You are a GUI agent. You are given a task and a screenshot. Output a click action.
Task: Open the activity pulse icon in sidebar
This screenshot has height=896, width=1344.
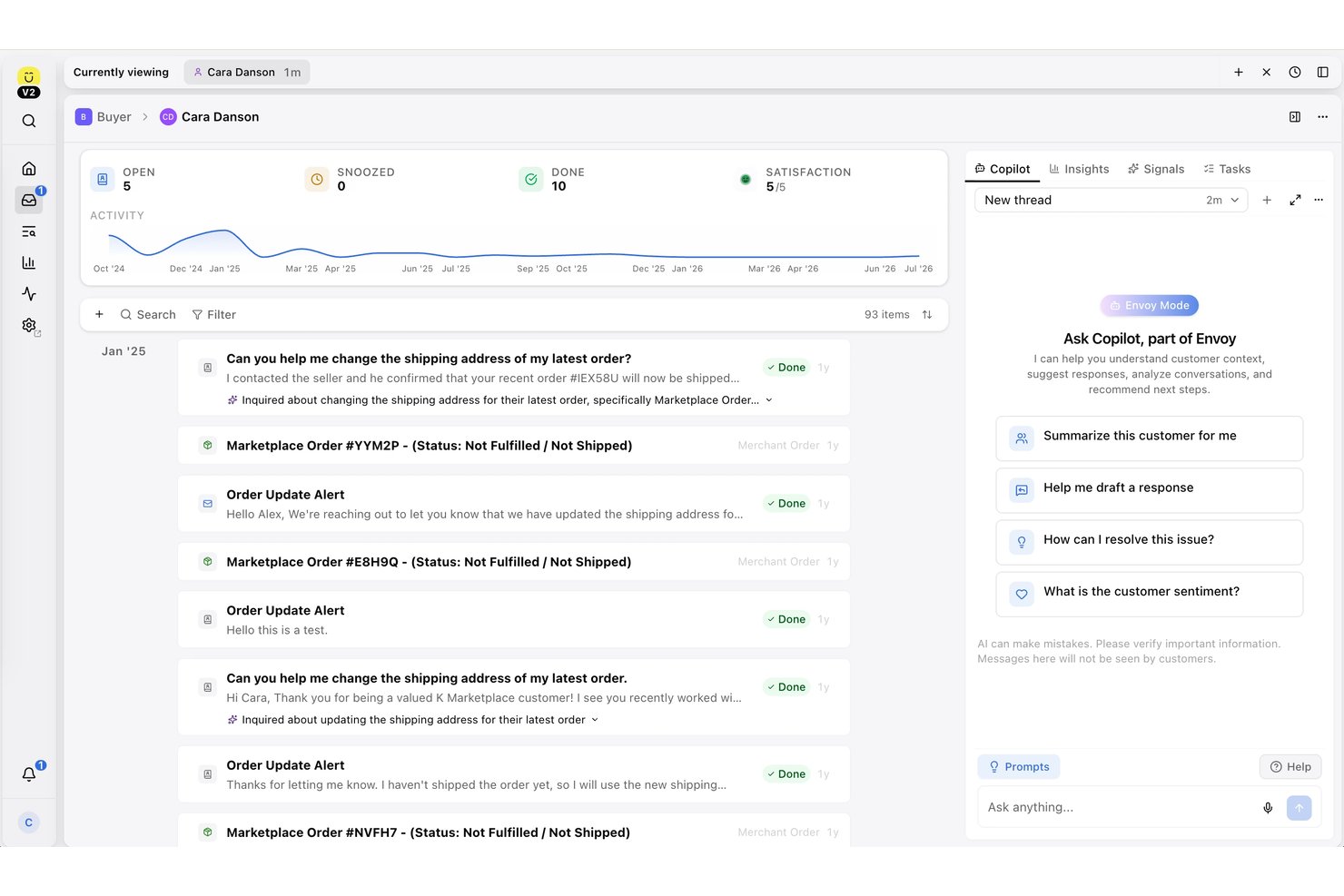click(x=29, y=294)
